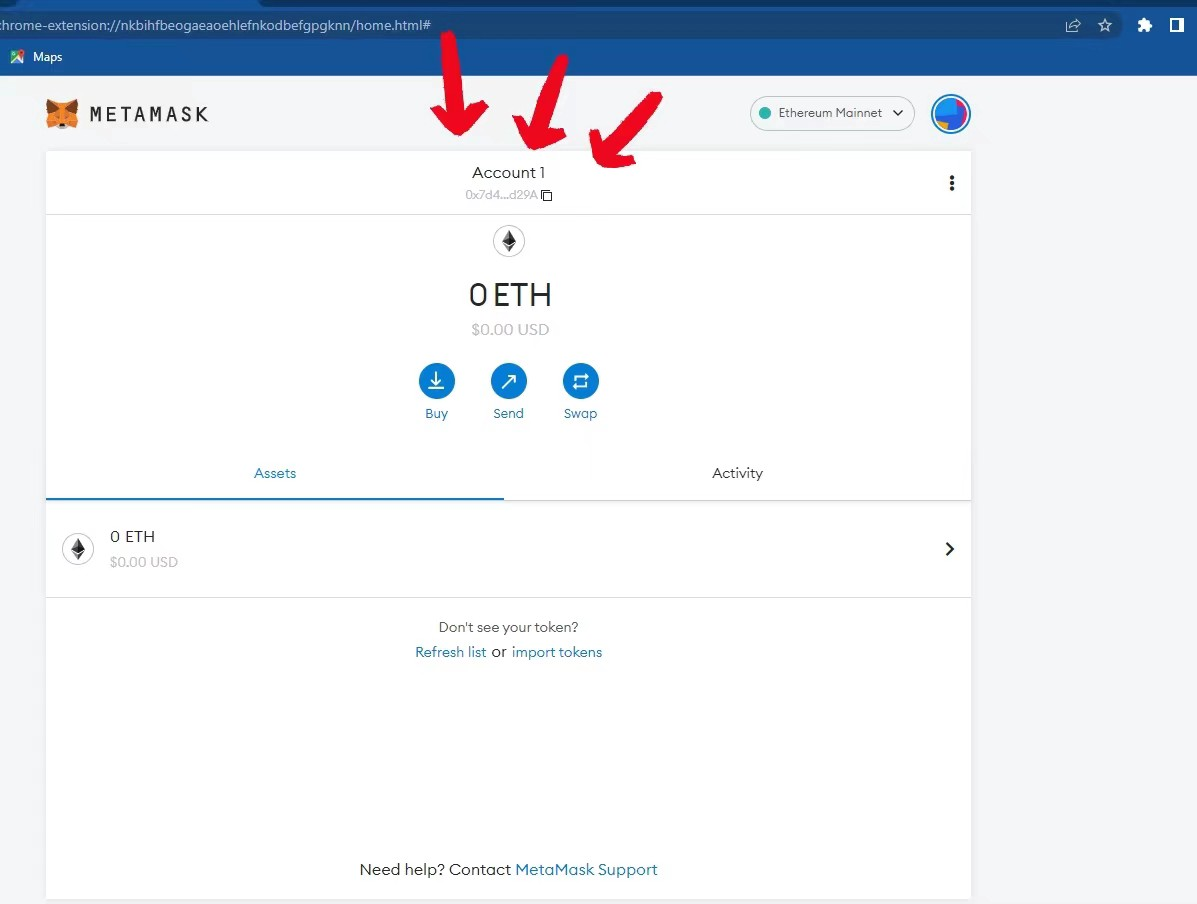Click the import tokens link

pos(557,652)
